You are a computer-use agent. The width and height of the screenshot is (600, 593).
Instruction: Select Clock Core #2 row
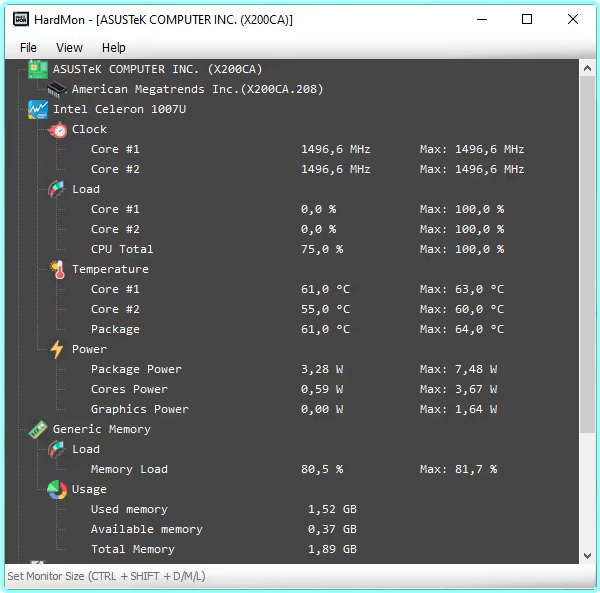point(307,169)
